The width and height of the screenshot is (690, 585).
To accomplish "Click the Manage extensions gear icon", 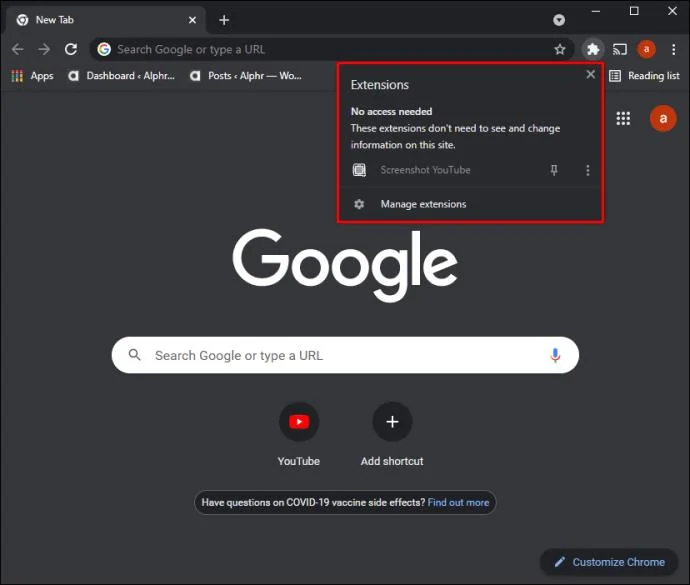I will click(359, 204).
